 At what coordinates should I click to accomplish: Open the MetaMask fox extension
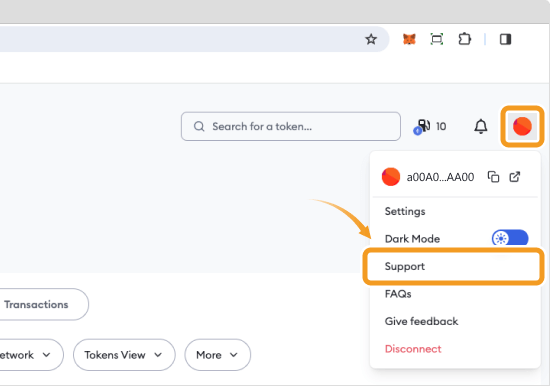[x=409, y=39]
